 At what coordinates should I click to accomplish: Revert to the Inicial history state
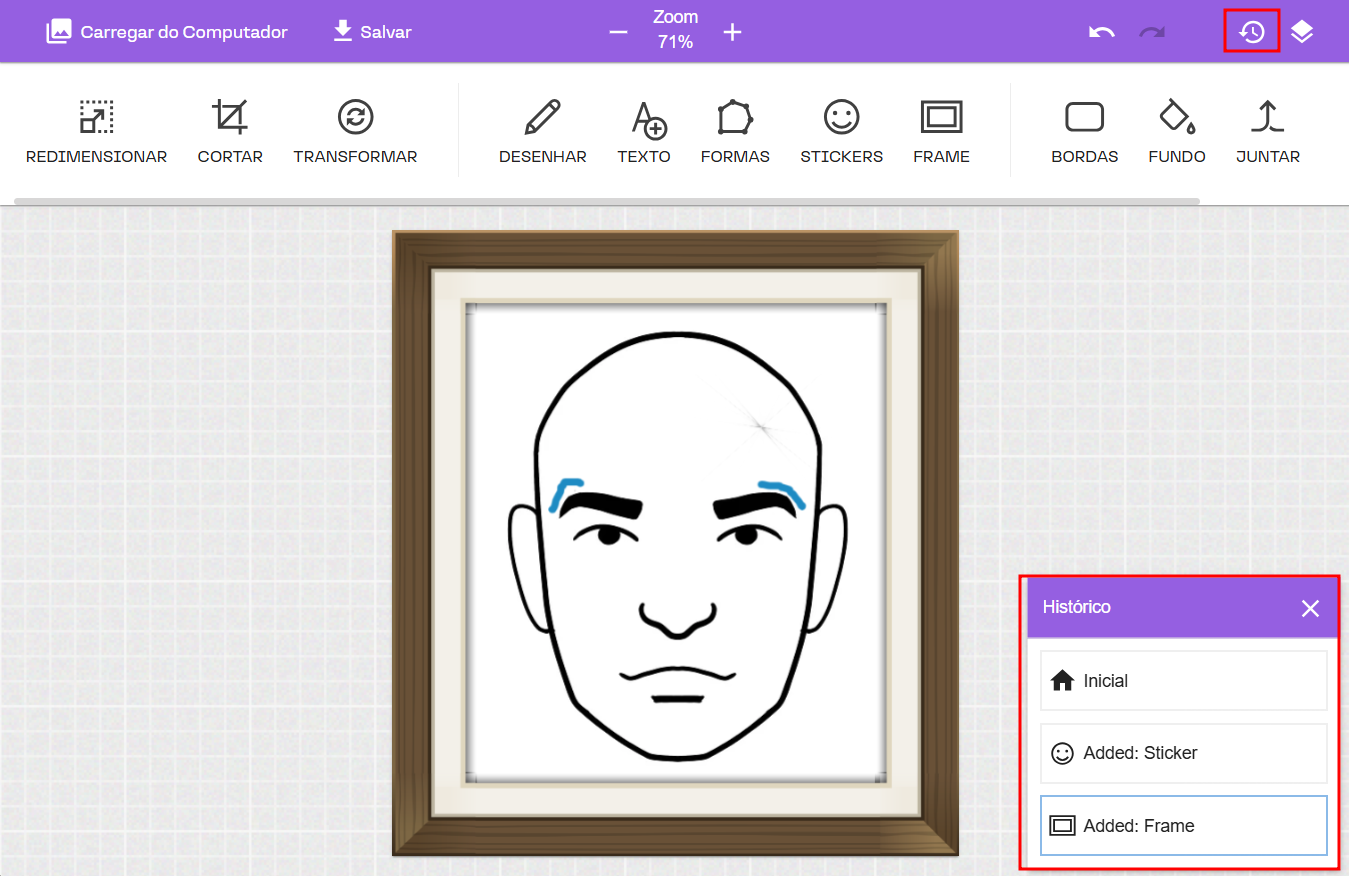coord(1183,681)
